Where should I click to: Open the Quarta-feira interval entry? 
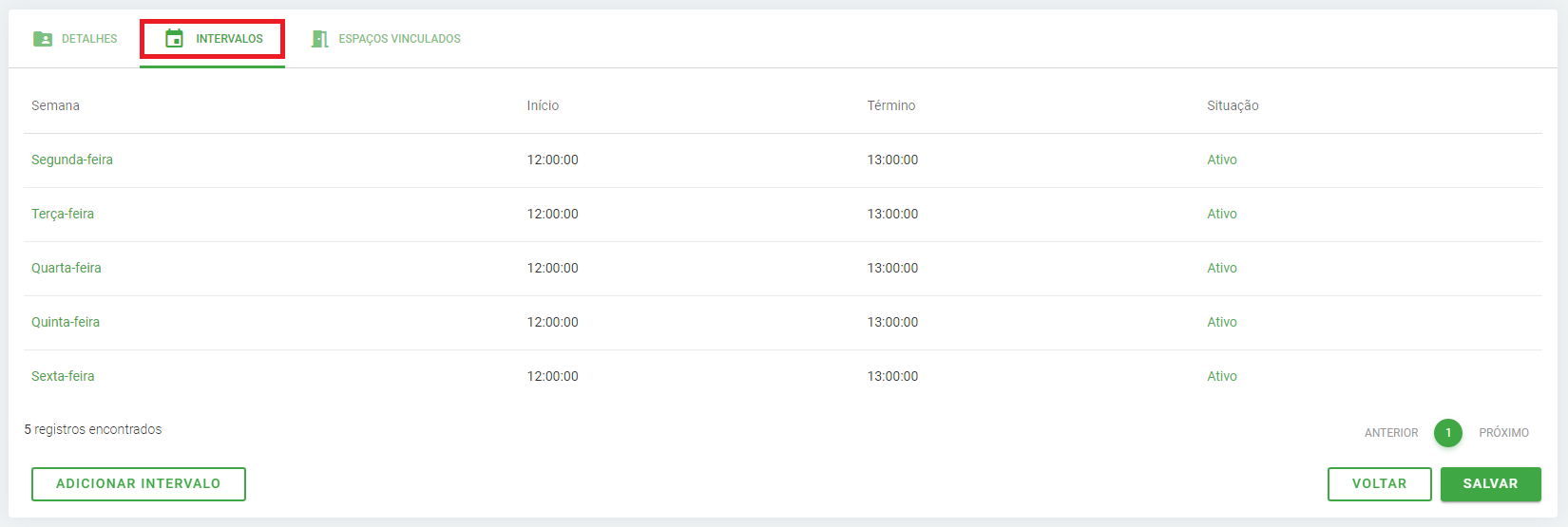(67, 268)
